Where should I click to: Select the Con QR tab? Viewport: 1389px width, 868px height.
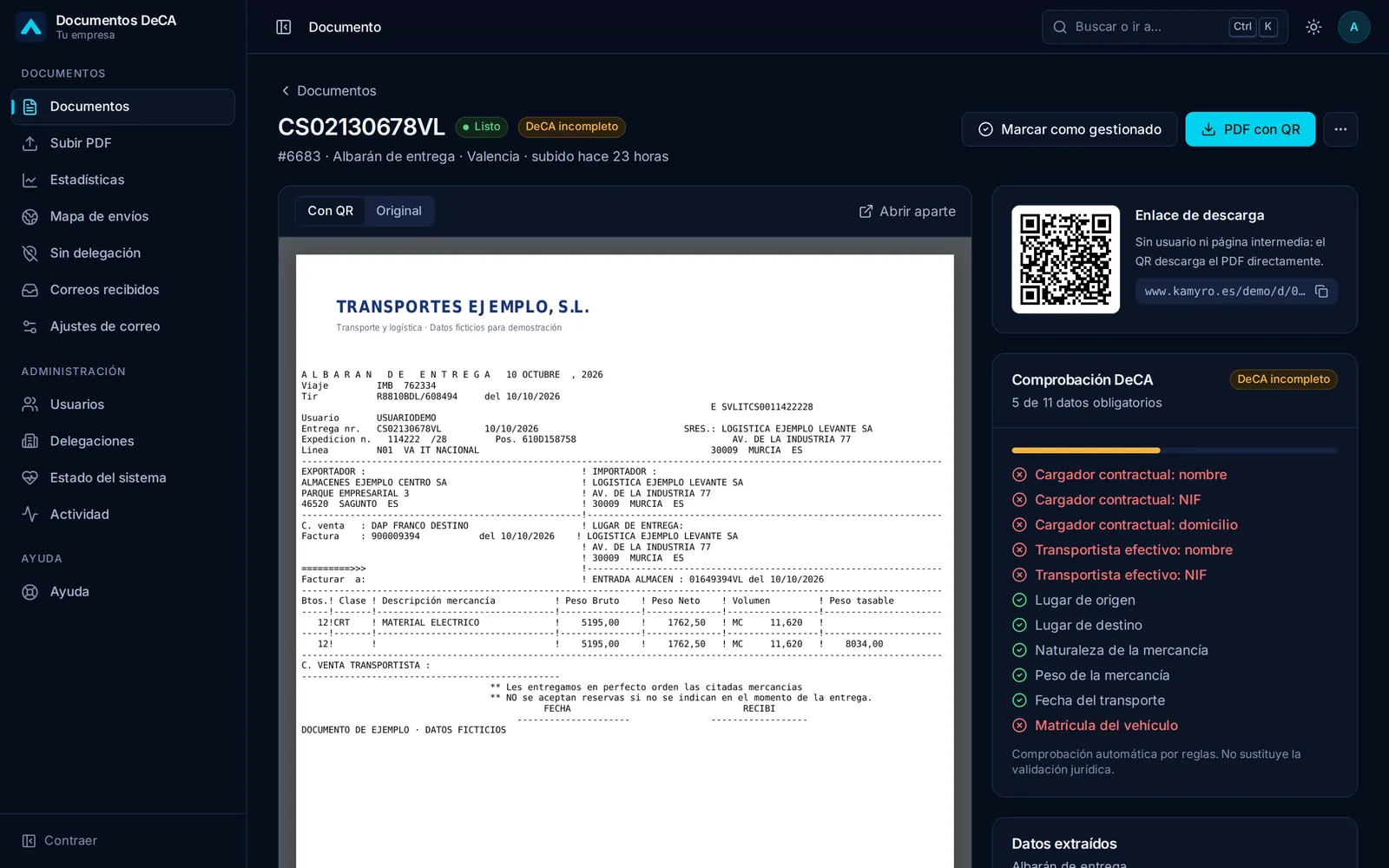tap(330, 211)
